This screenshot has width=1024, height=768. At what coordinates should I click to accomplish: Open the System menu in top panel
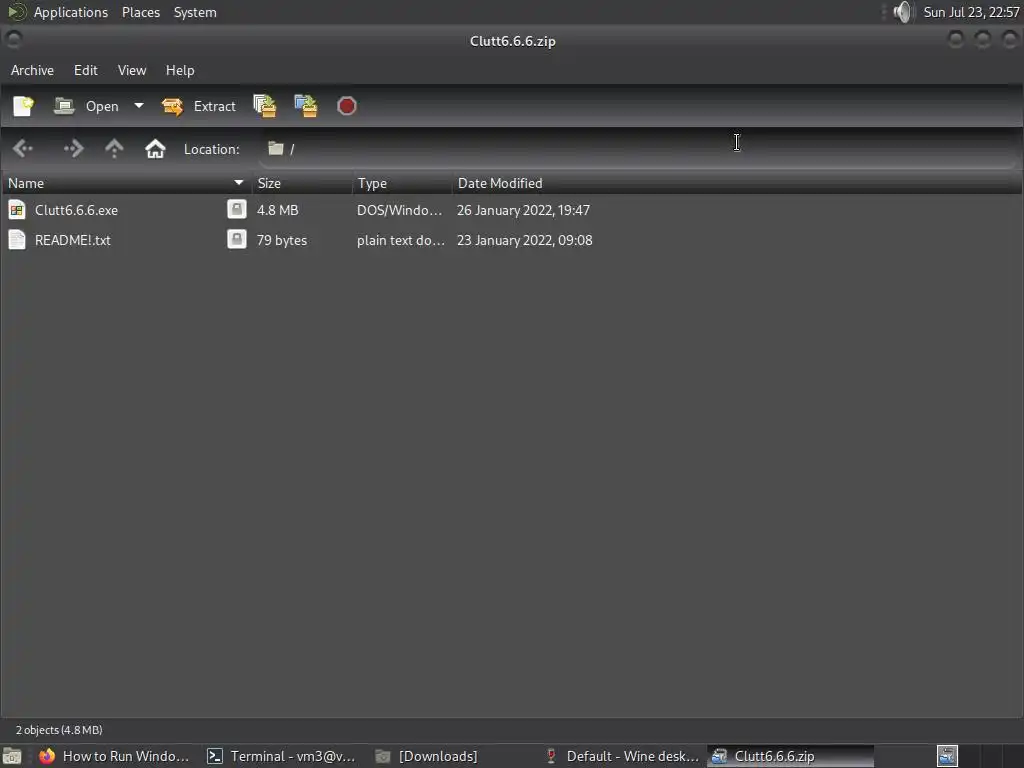(x=195, y=12)
